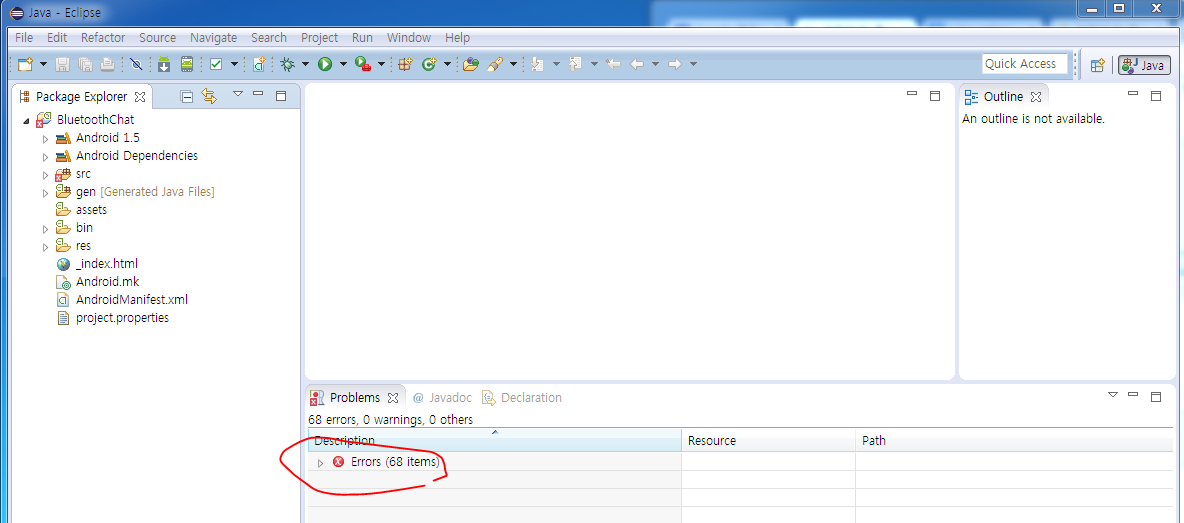Click the Open Type folder icon

(471, 65)
